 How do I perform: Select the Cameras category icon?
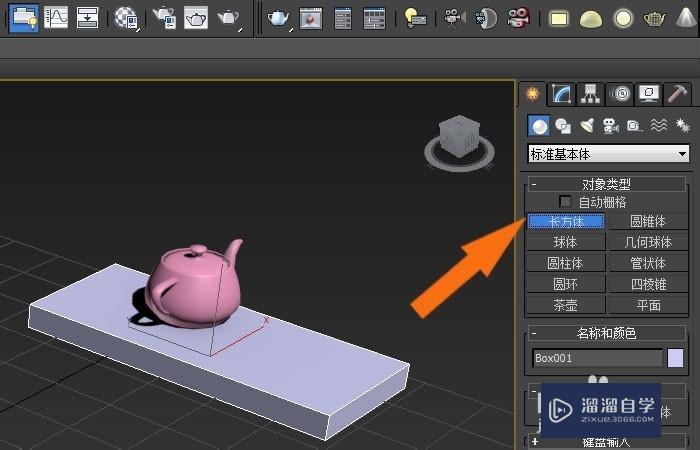pos(611,126)
